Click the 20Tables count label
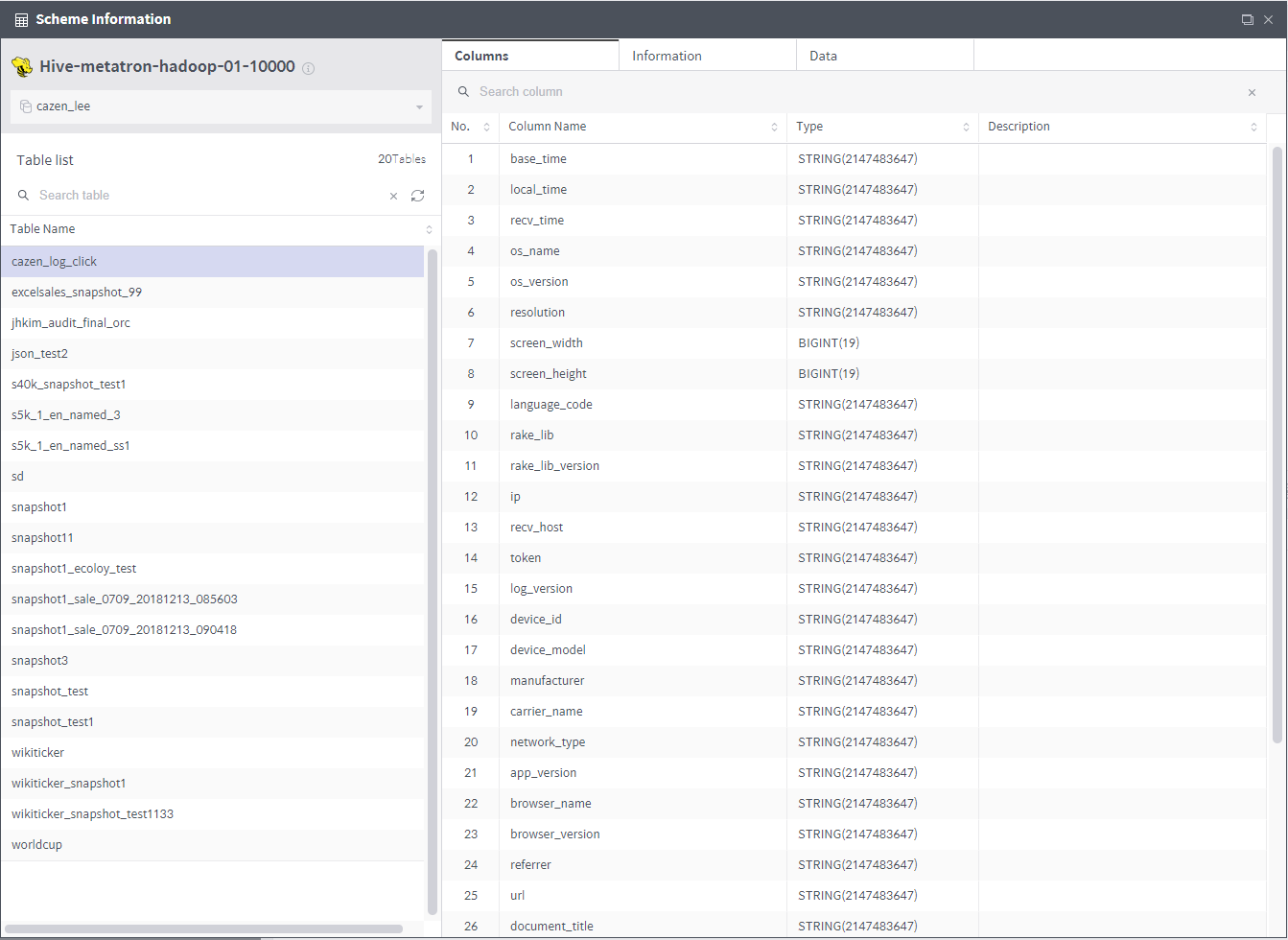1288x940 pixels. click(x=402, y=159)
